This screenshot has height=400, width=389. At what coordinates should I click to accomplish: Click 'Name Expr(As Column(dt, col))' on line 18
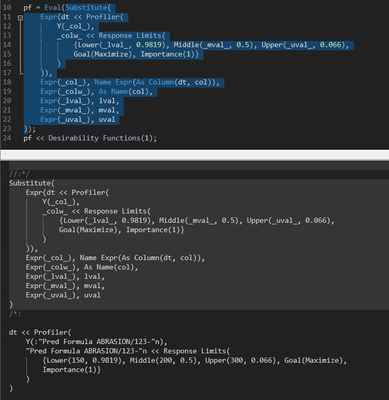click(155, 82)
